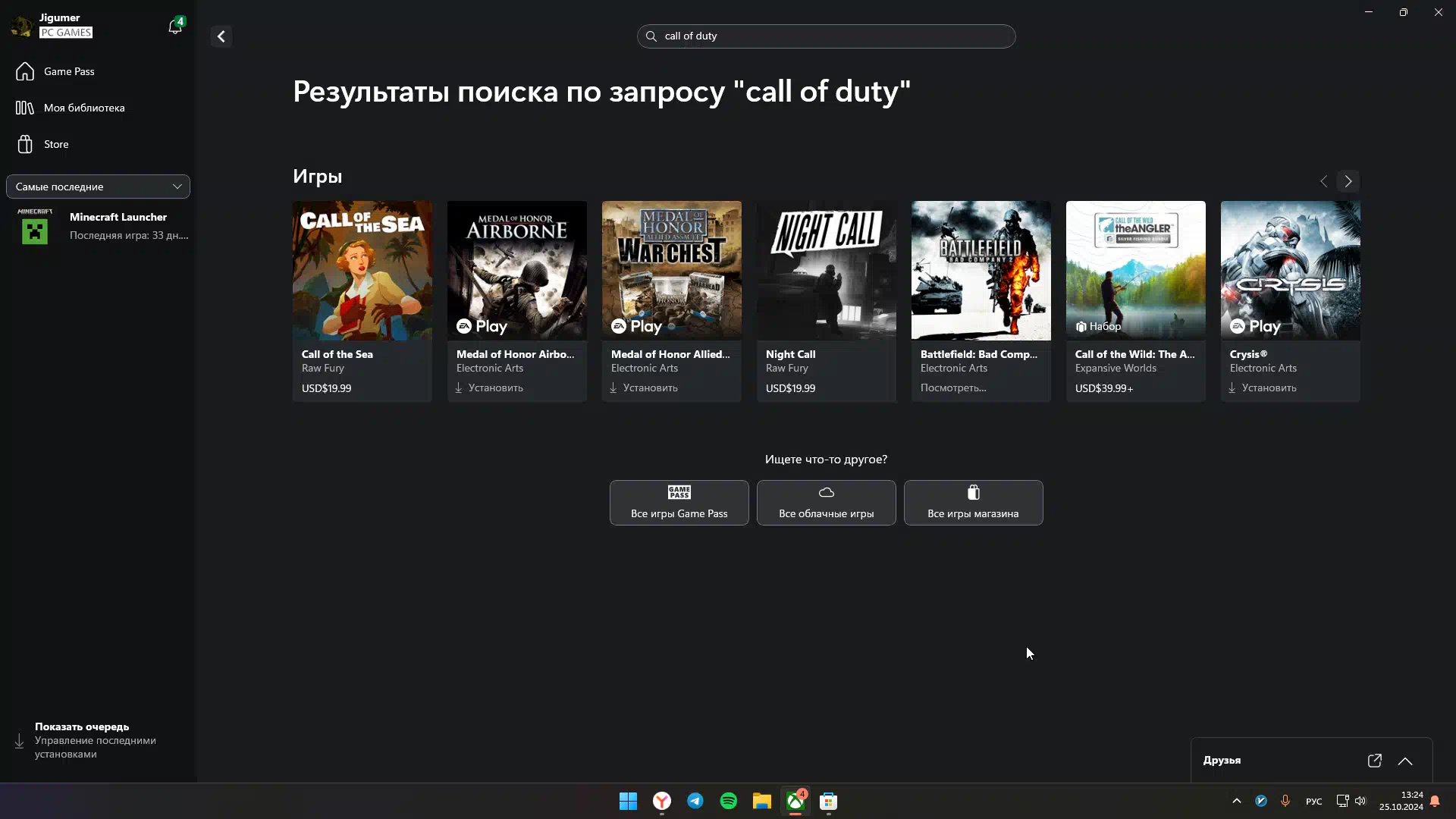Pop out the Друзья panel
Image resolution: width=1456 pixels, height=819 pixels.
coord(1375,761)
